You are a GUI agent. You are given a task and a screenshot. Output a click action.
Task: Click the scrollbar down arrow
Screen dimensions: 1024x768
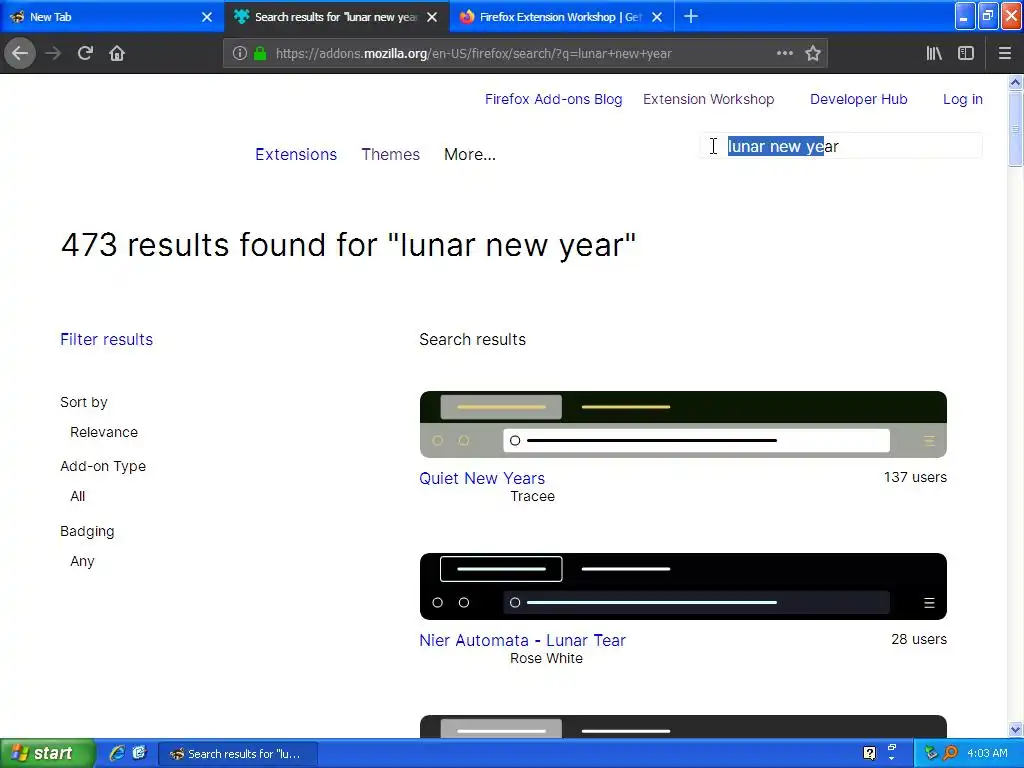click(1015, 729)
